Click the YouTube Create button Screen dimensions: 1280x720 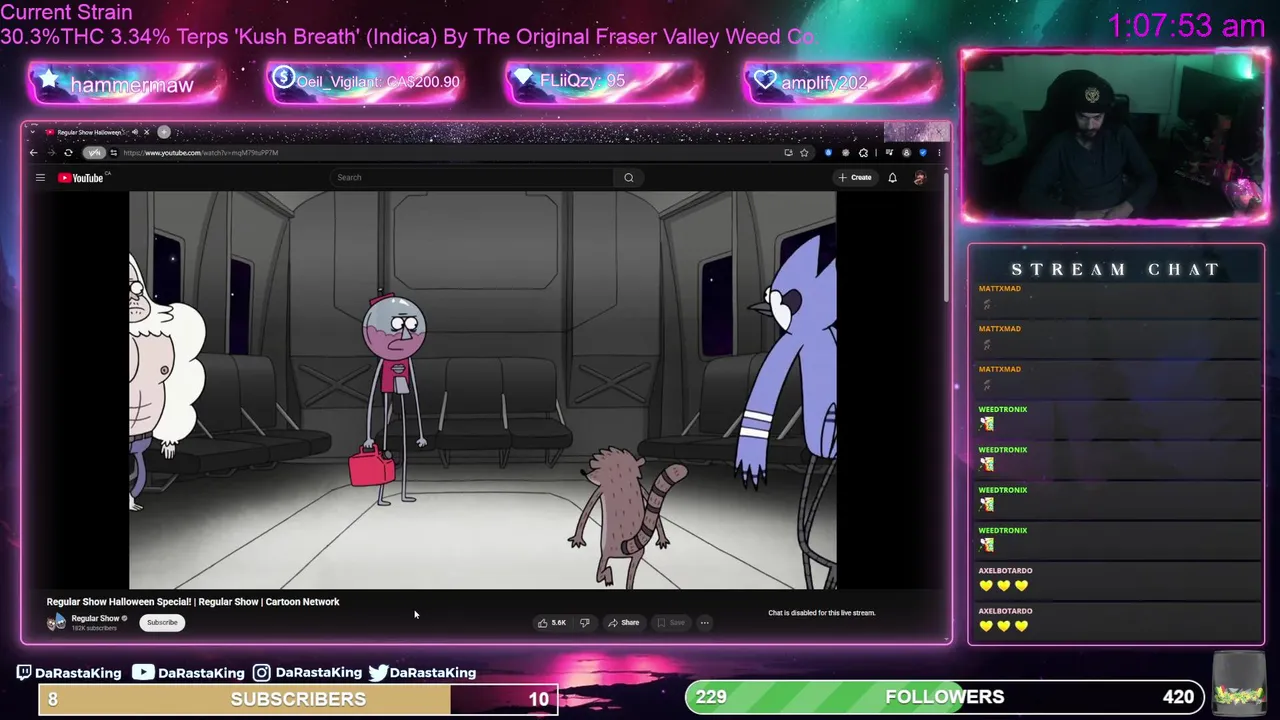click(x=855, y=178)
